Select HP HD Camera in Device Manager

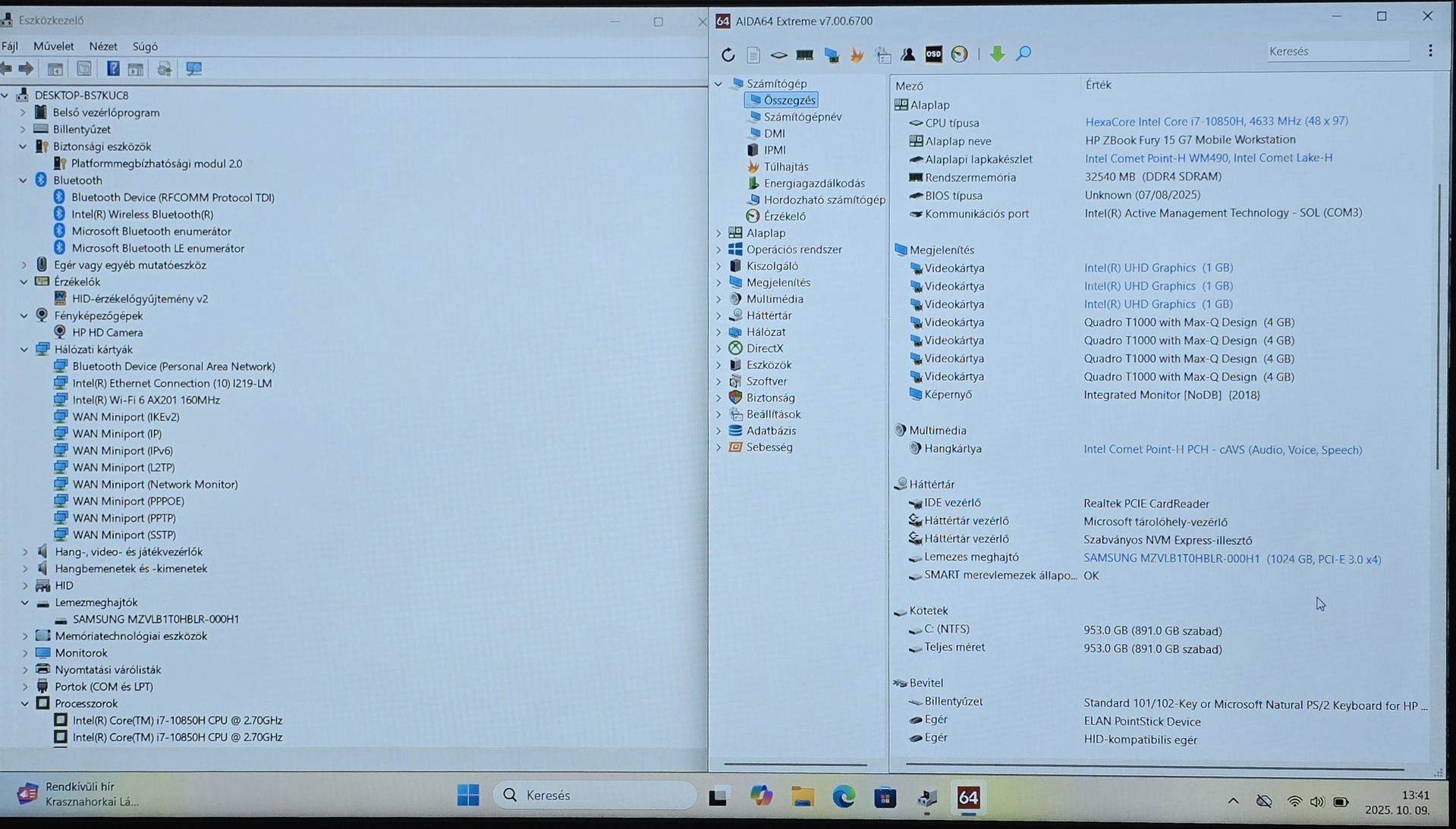pos(107,332)
